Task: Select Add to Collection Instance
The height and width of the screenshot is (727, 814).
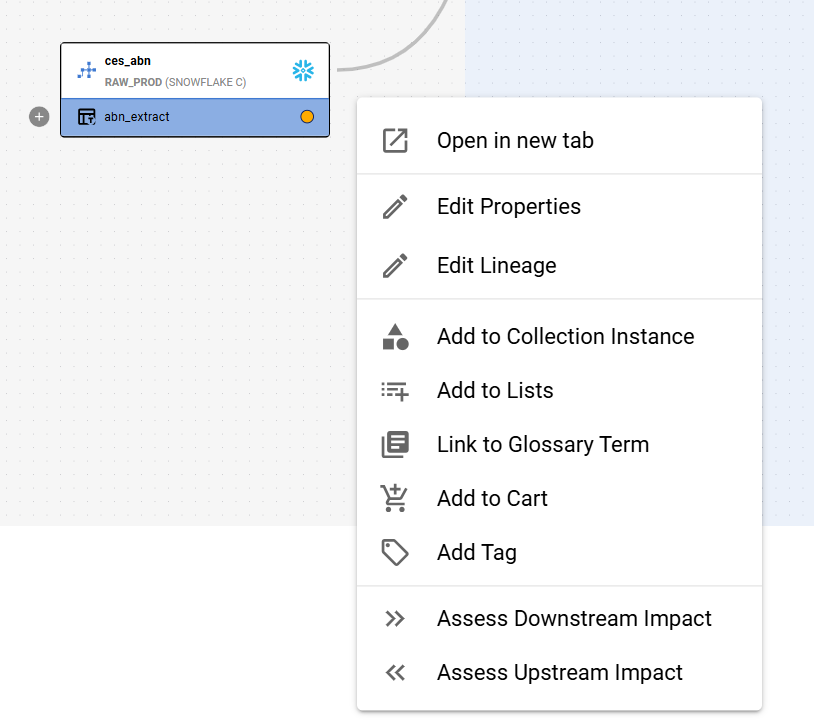Action: [565, 337]
